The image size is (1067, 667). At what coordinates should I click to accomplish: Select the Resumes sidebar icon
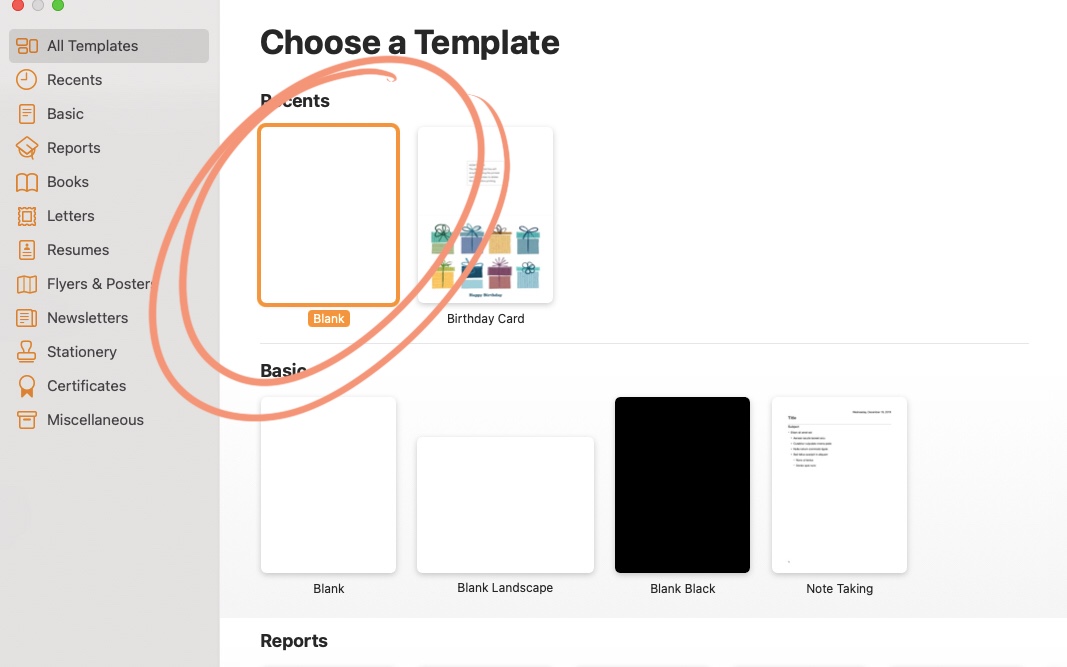(x=27, y=250)
